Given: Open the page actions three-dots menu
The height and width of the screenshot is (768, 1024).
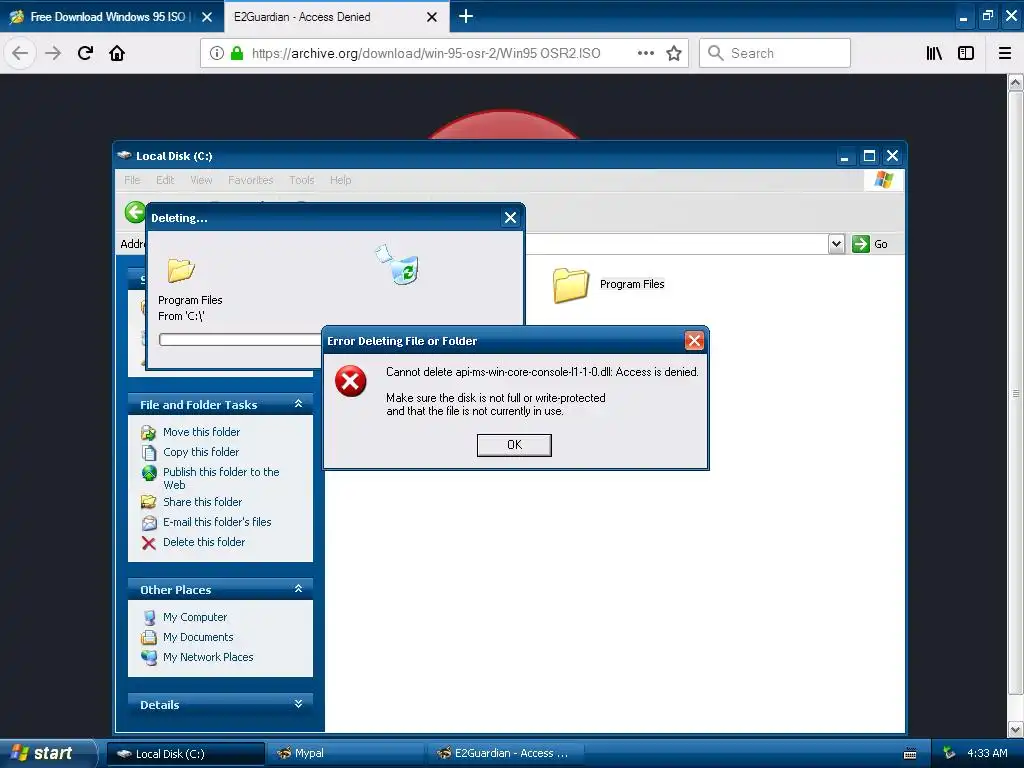Looking at the screenshot, I should (x=646, y=53).
